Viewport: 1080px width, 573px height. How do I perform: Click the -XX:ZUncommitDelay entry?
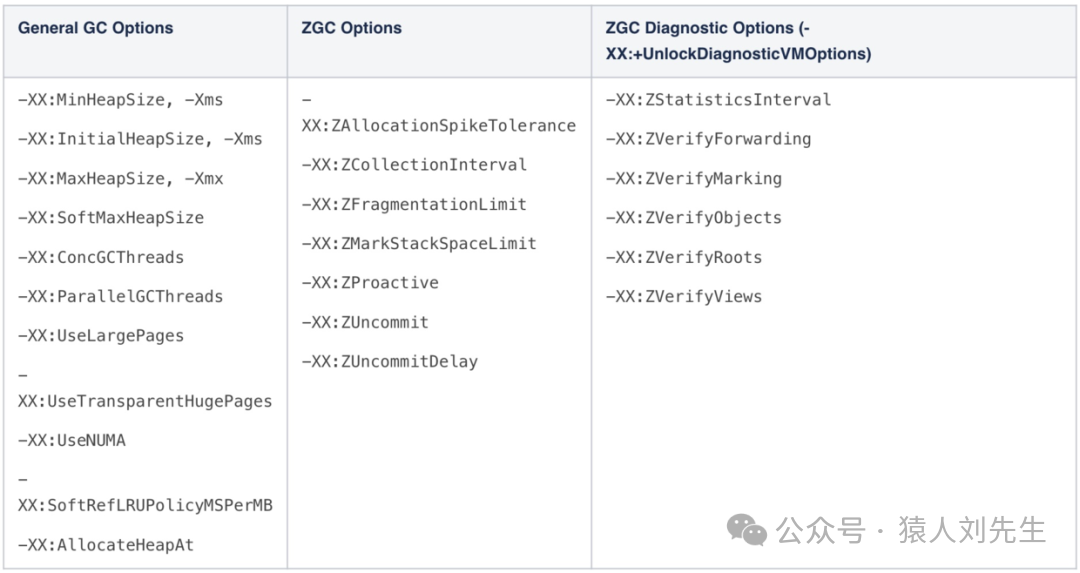coord(389,361)
